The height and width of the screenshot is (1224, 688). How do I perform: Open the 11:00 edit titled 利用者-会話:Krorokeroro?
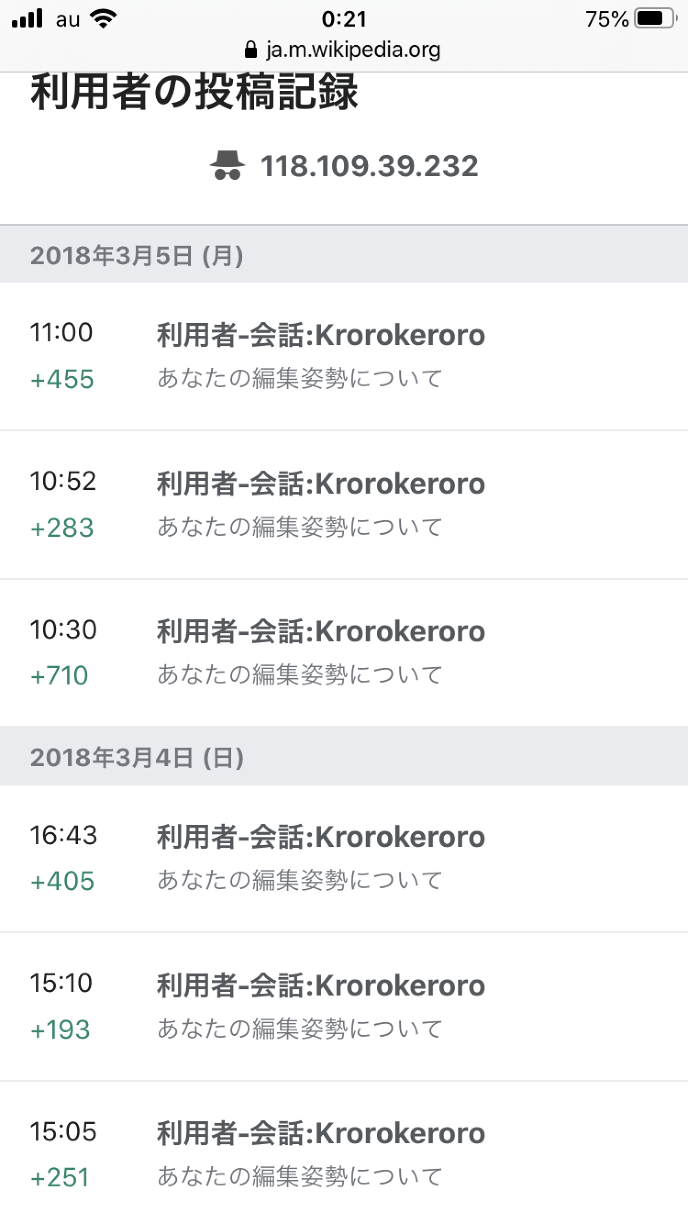320,335
